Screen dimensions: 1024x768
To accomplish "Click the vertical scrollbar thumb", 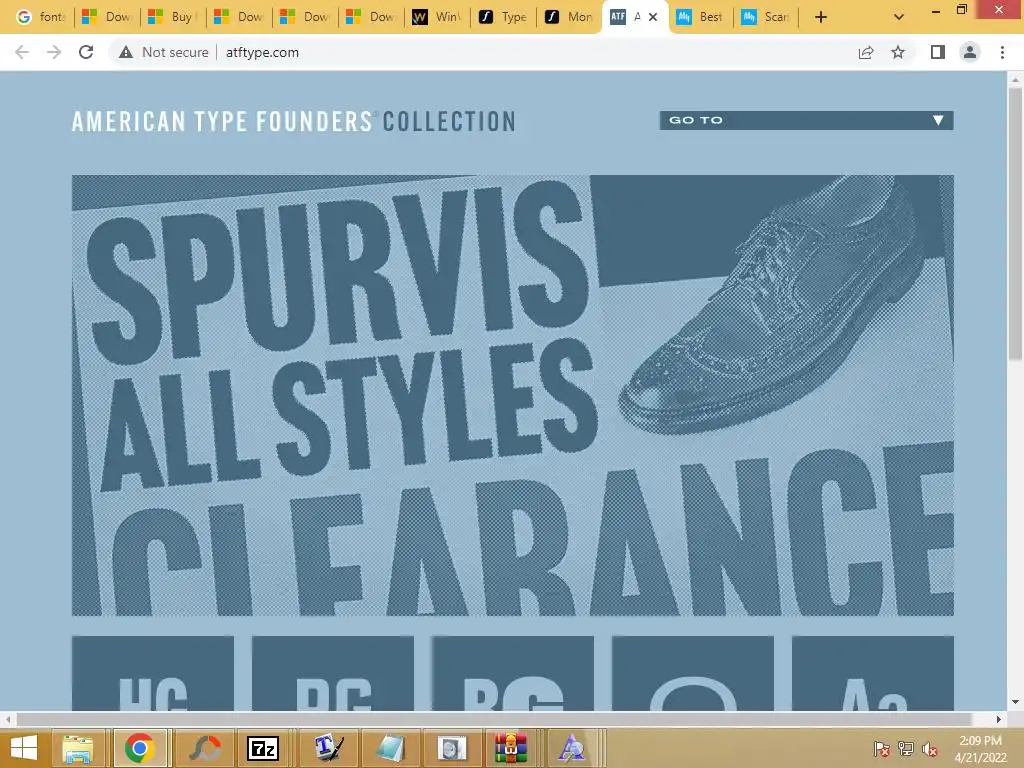I will point(1015,223).
